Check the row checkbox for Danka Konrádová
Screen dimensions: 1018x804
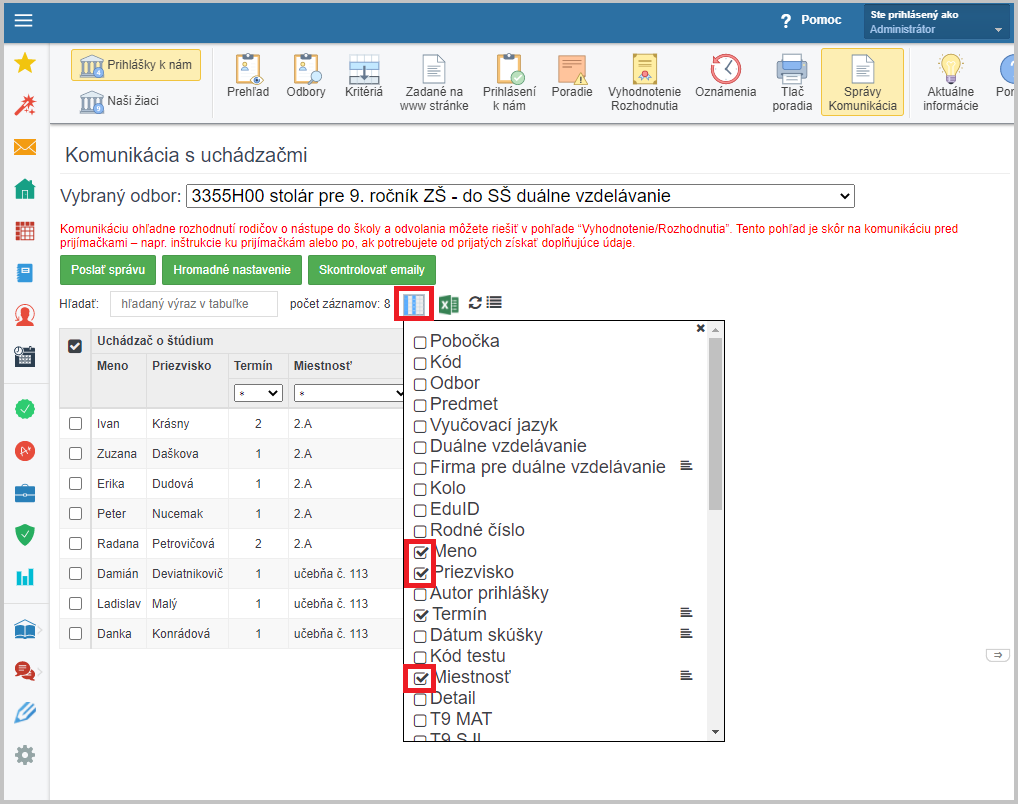tap(75, 633)
